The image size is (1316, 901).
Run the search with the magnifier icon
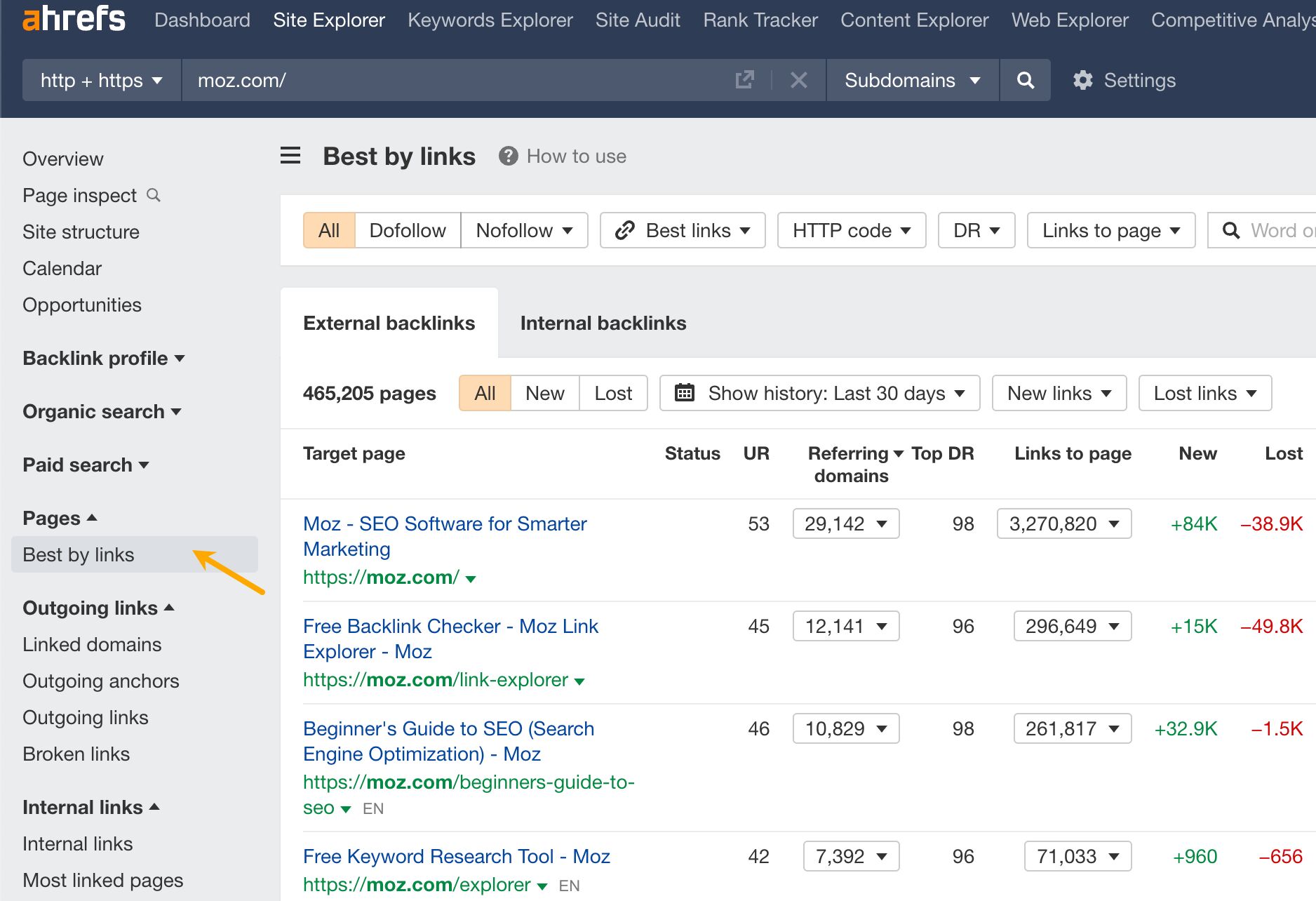pyautogui.click(x=1025, y=80)
